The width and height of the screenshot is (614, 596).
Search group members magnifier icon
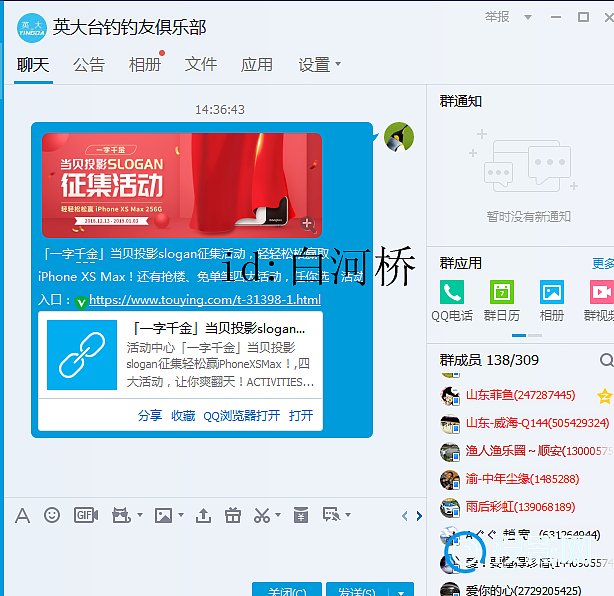(x=607, y=360)
